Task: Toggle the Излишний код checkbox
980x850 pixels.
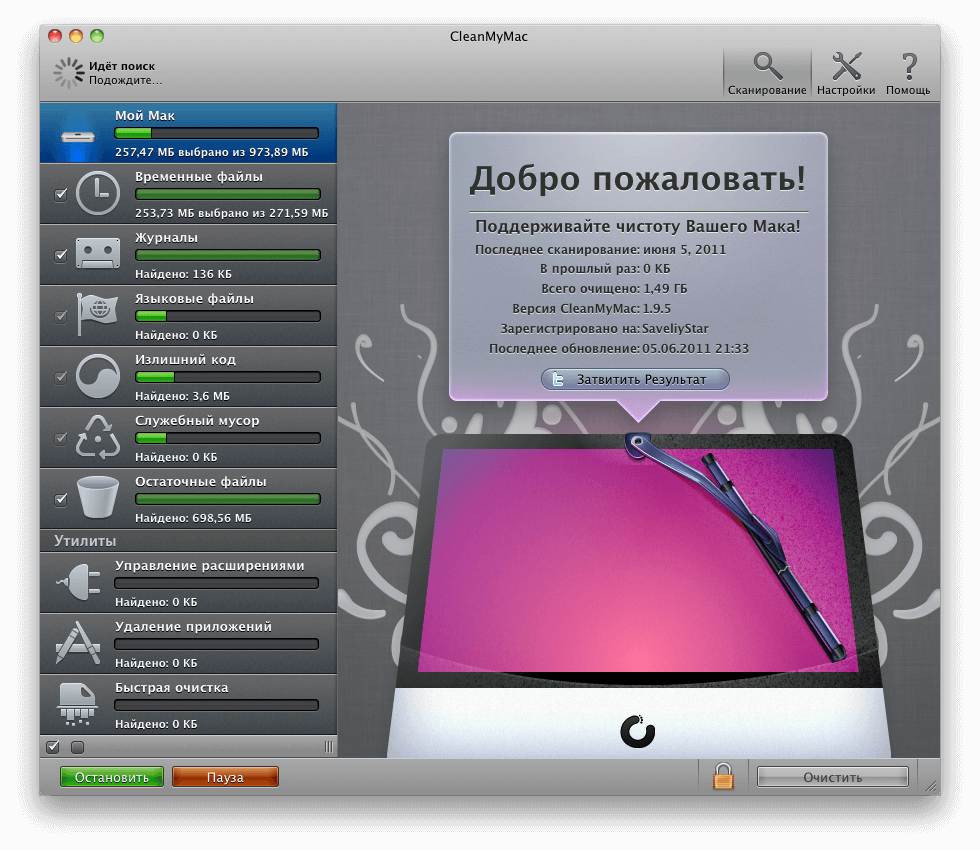Action: pos(61,378)
